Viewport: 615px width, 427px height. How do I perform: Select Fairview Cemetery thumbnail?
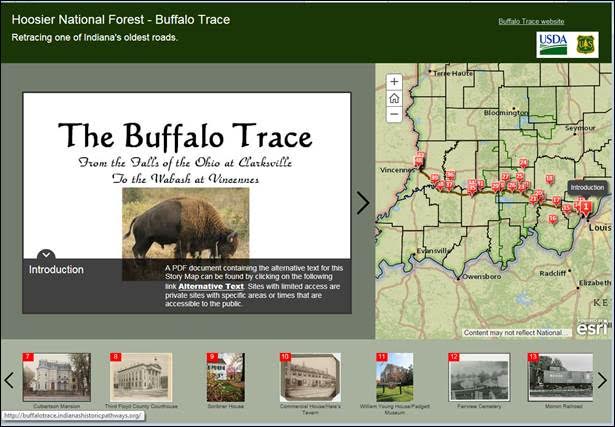(479, 376)
